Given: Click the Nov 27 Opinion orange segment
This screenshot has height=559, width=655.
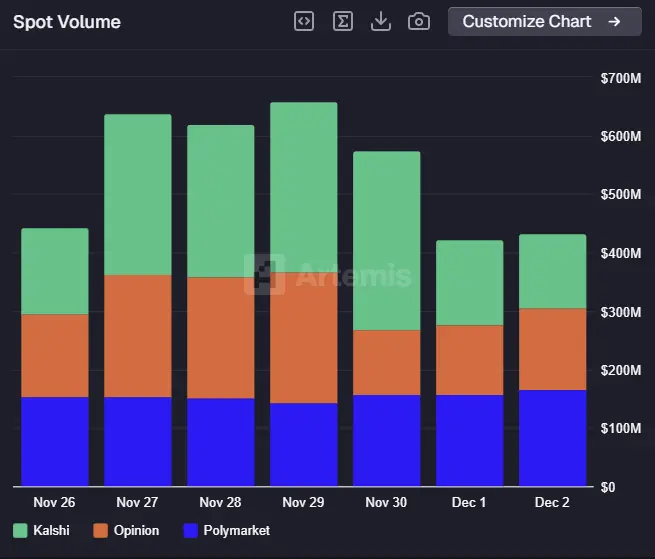Looking at the screenshot, I should 138,336.
